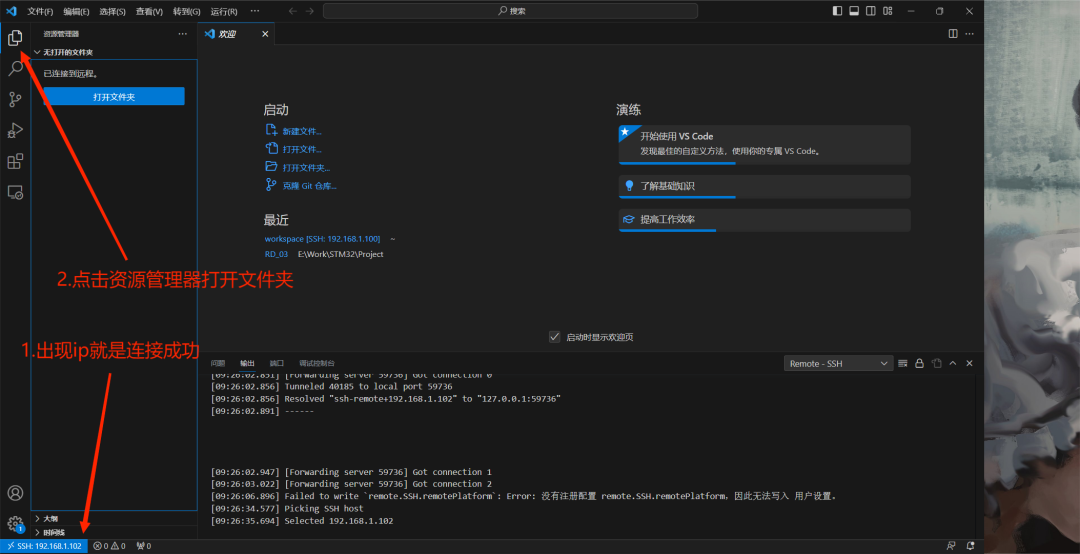Click the SSH: 192.168.1.102 remote indicator
Screen dimensions: 1080x554
44,546
